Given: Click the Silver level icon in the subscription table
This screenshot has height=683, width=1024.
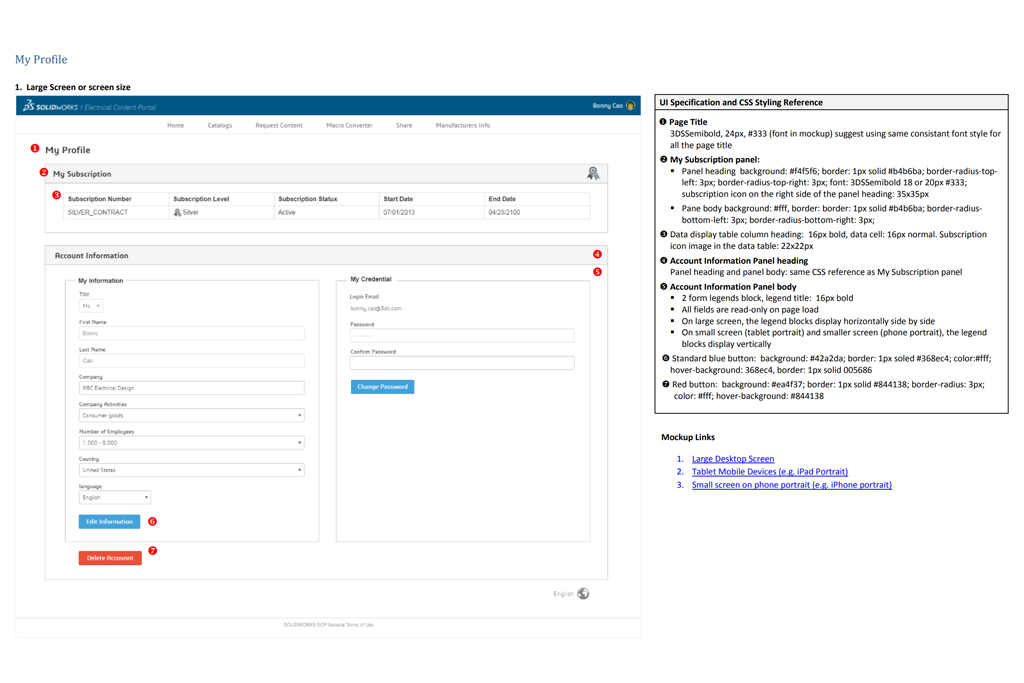Looking at the screenshot, I should coord(177,212).
